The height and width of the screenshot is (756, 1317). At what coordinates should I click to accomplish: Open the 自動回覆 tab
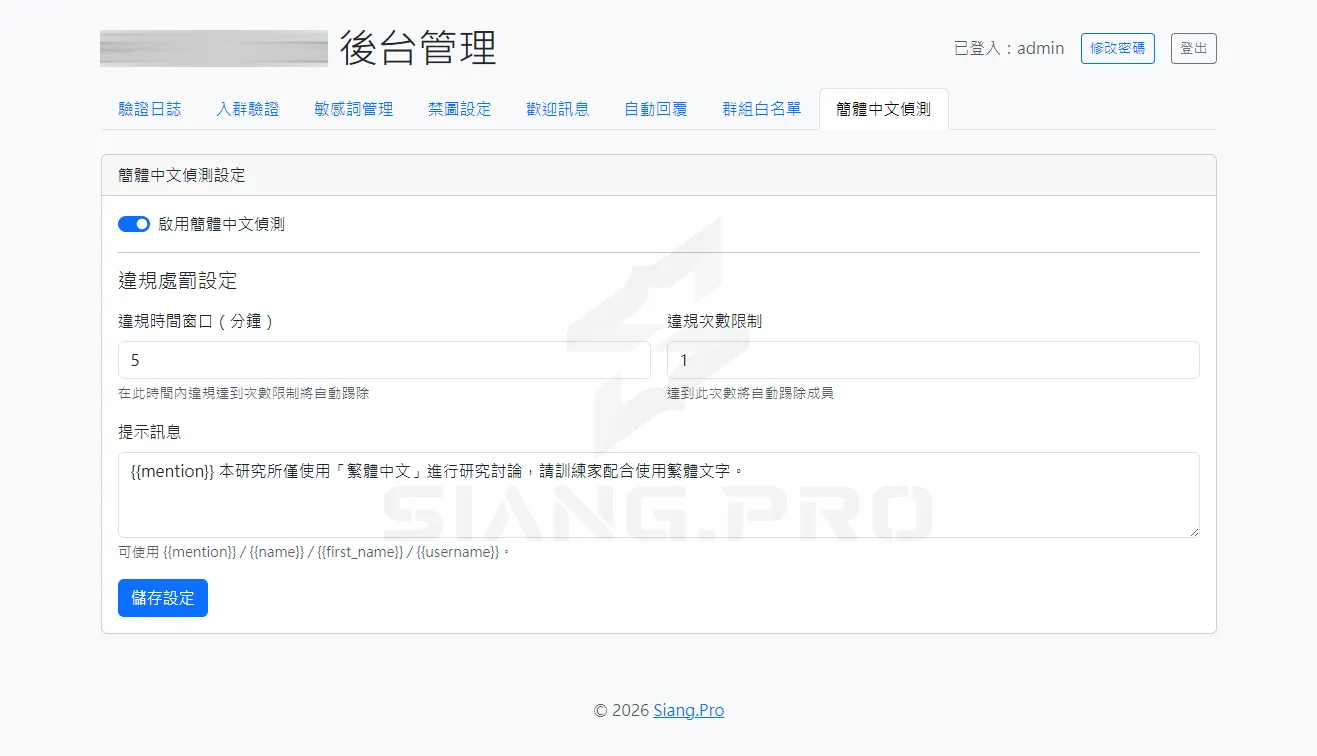coord(655,110)
